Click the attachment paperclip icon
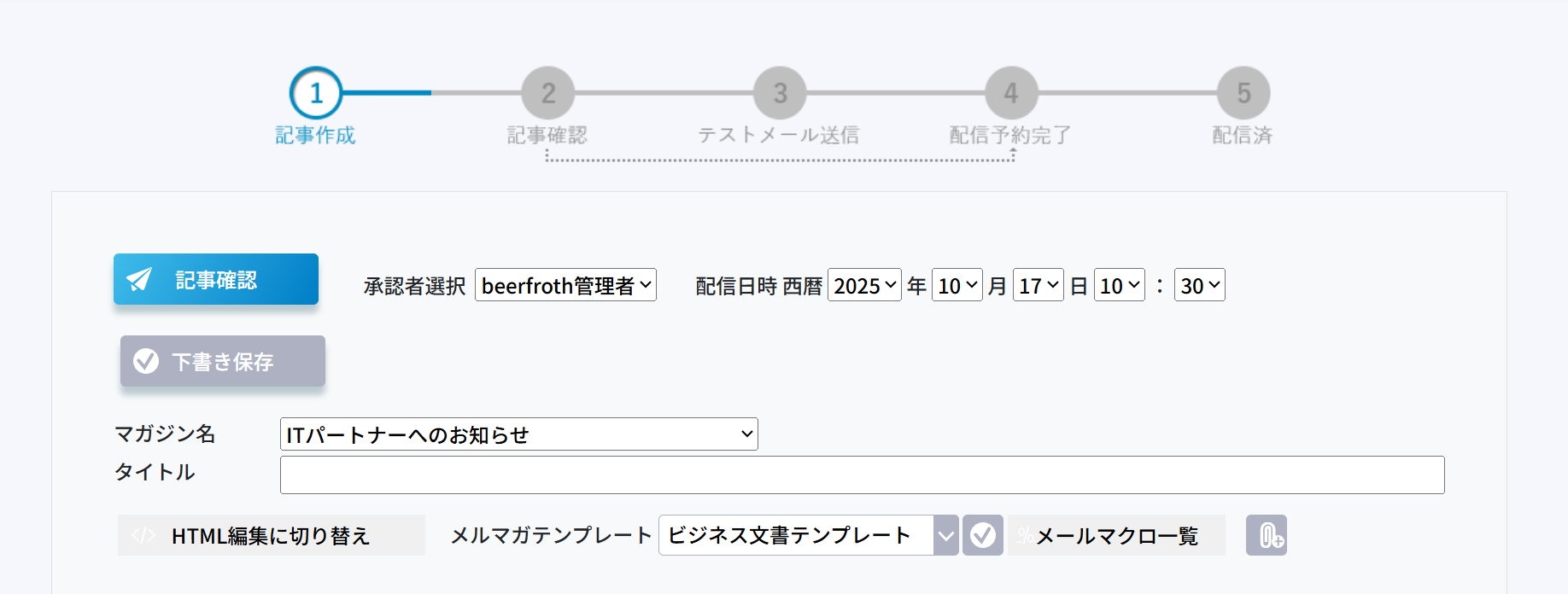Viewport: 1568px width, 594px height. tap(1267, 535)
